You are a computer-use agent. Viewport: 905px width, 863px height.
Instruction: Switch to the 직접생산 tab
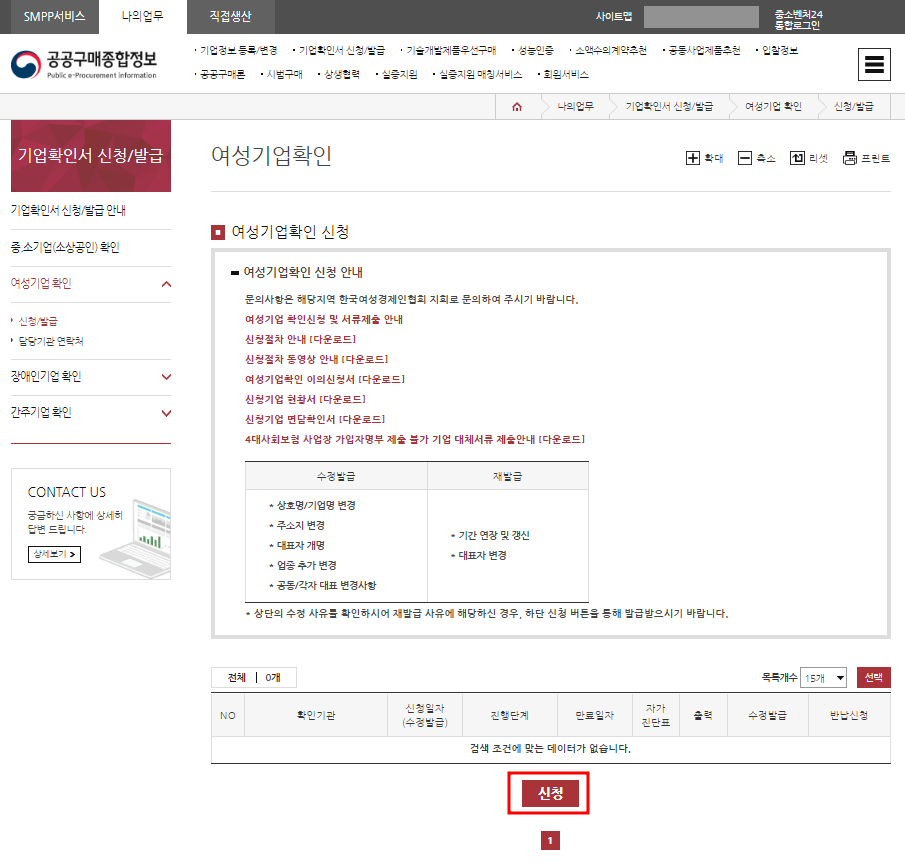[231, 17]
